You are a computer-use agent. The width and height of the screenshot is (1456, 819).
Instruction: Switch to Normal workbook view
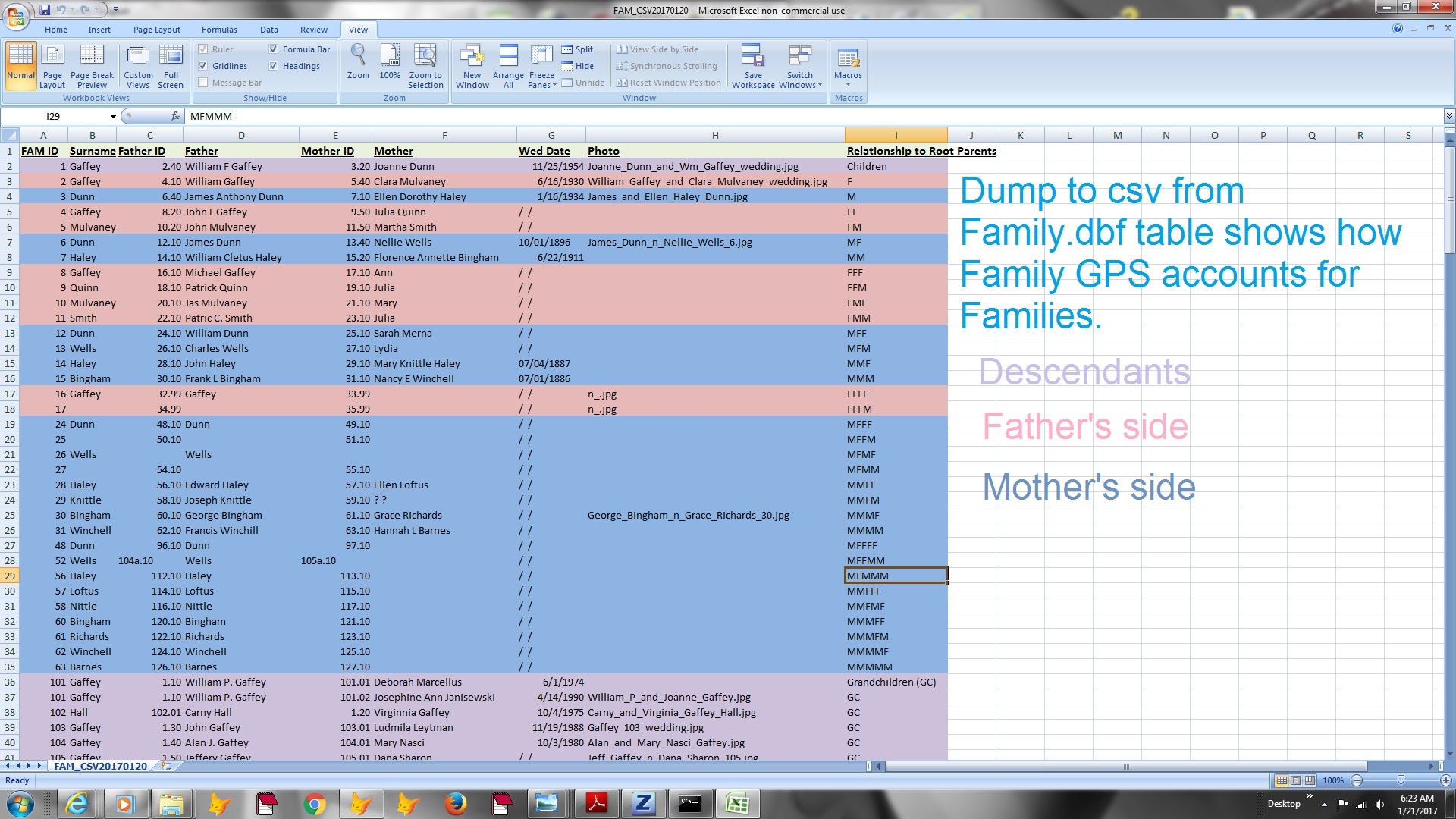20,66
